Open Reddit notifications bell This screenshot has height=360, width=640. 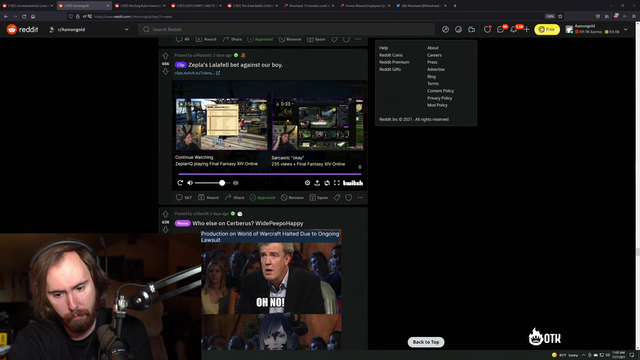(x=513, y=29)
